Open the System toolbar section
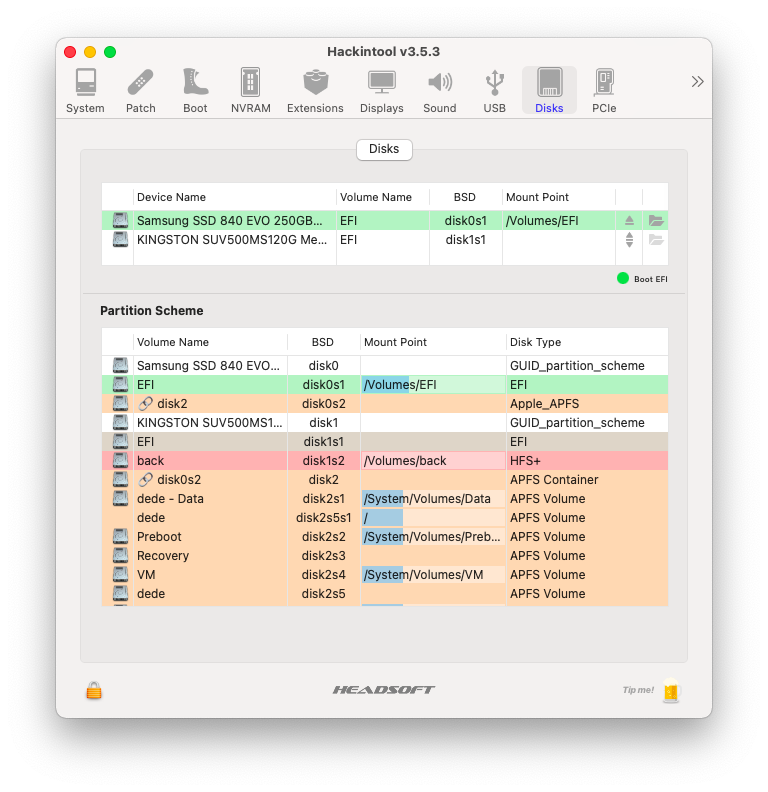Viewport: 768px width, 792px height. click(x=85, y=91)
